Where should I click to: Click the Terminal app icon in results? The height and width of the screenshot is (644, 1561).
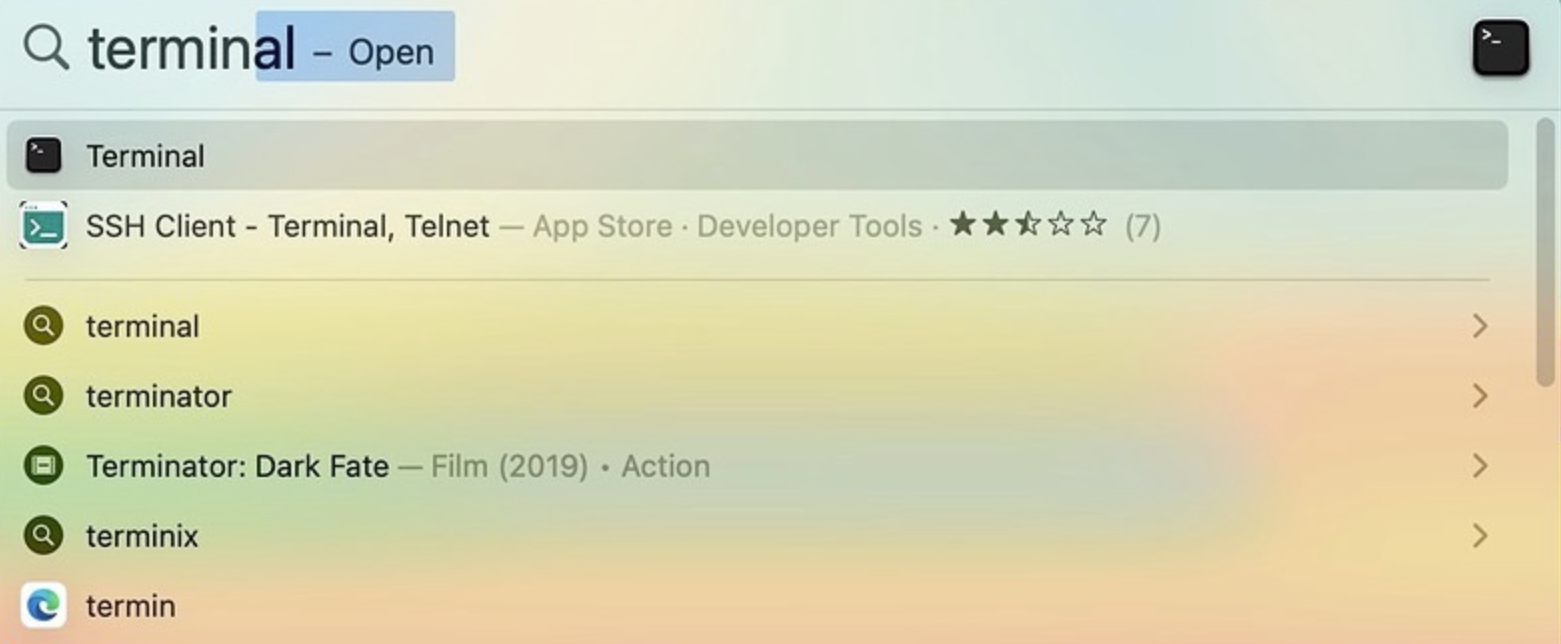pyautogui.click(x=43, y=156)
